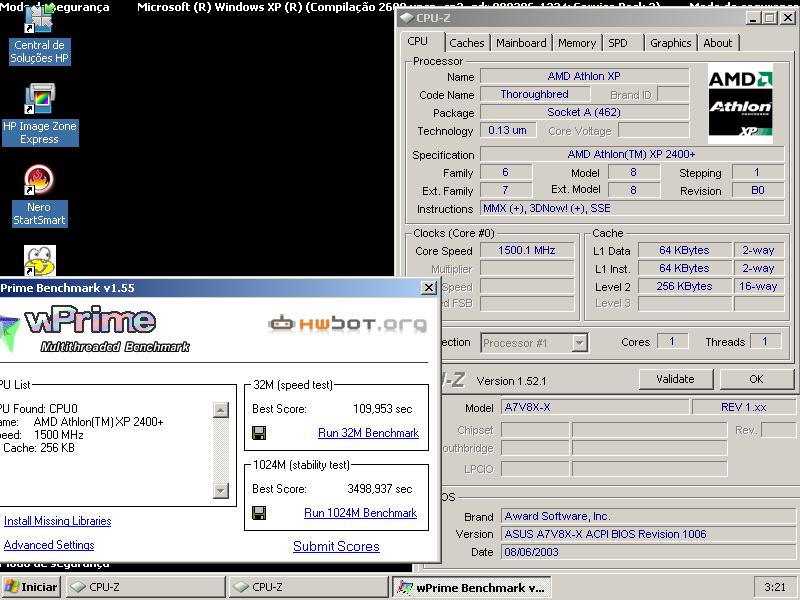The height and width of the screenshot is (600, 800).
Task: Click the REV 1.xx field in the Mainboard window
Action: (744, 407)
